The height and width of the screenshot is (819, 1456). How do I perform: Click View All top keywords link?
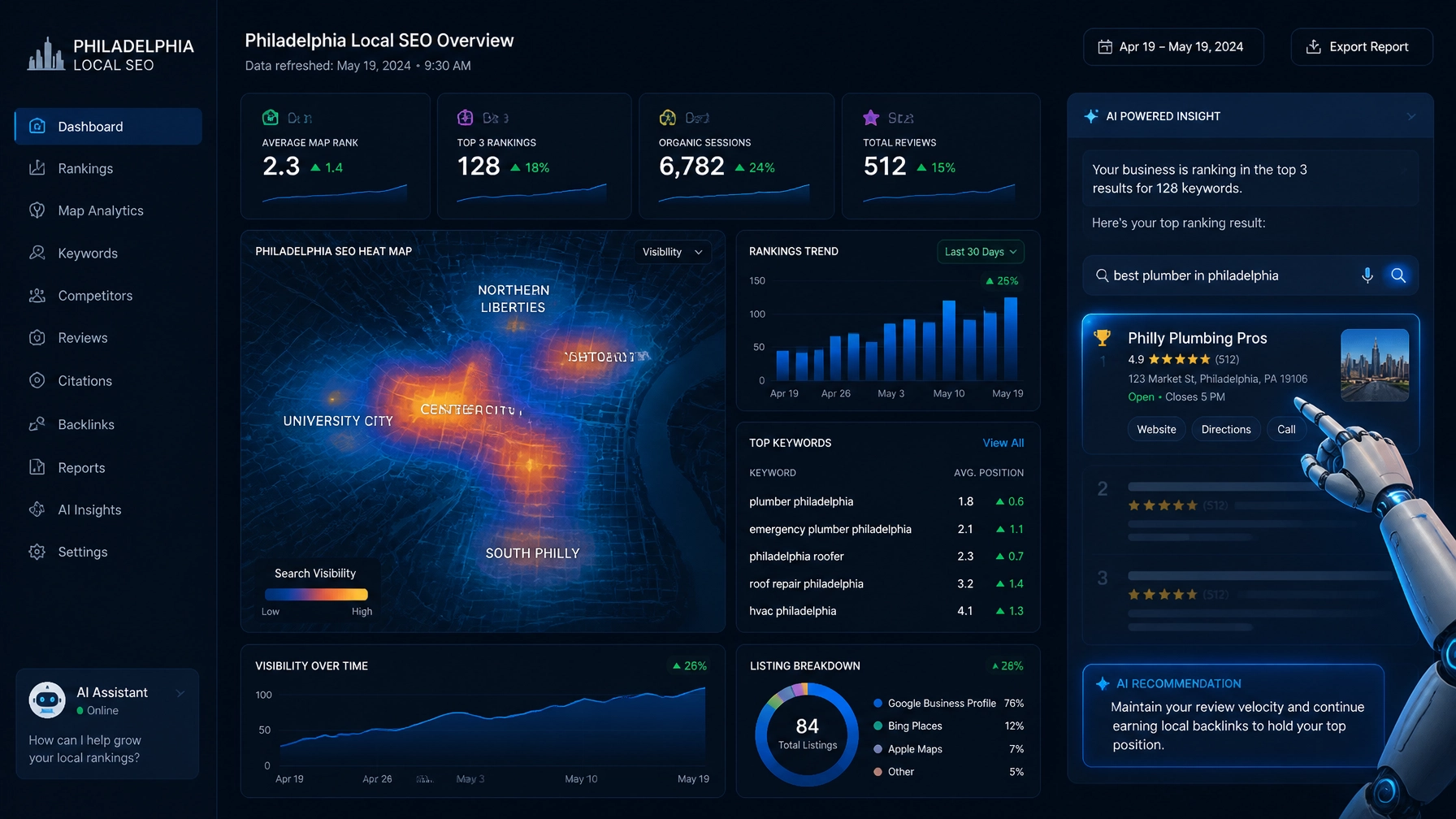[x=1003, y=443]
